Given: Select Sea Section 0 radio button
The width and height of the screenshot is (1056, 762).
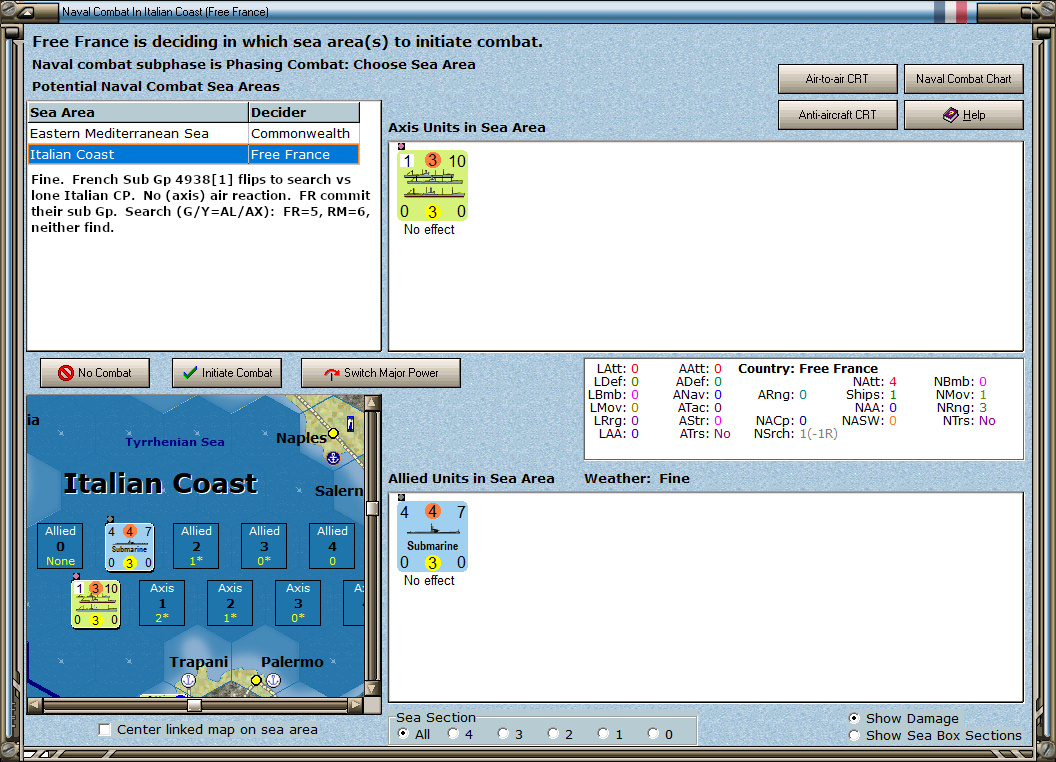Looking at the screenshot, I should (x=653, y=734).
